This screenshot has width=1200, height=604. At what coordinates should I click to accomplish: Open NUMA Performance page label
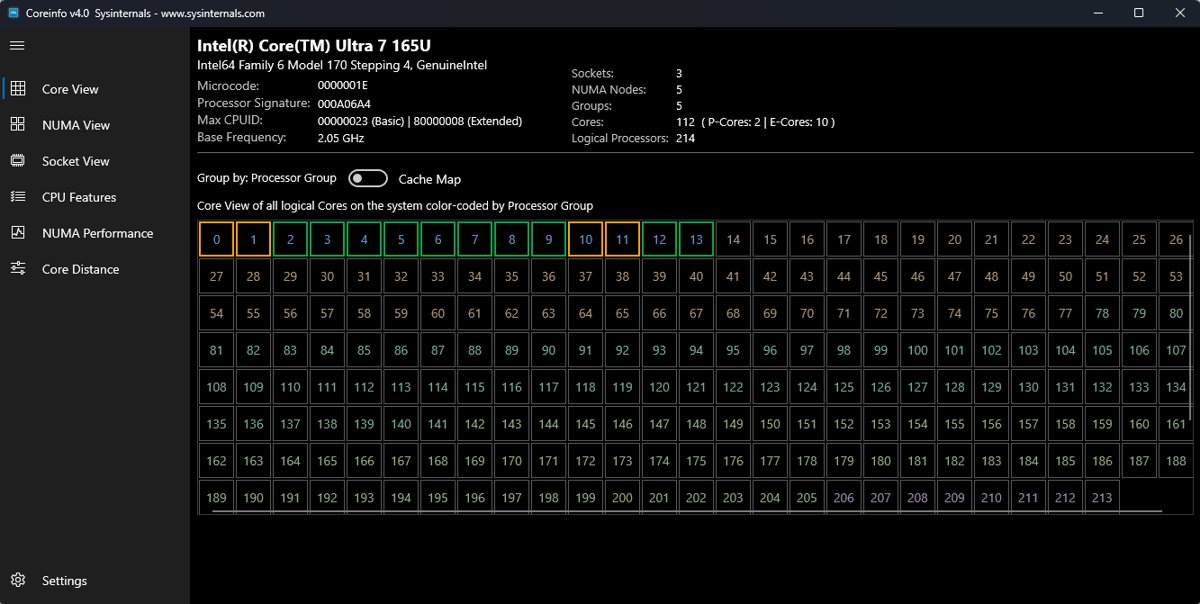click(x=98, y=233)
